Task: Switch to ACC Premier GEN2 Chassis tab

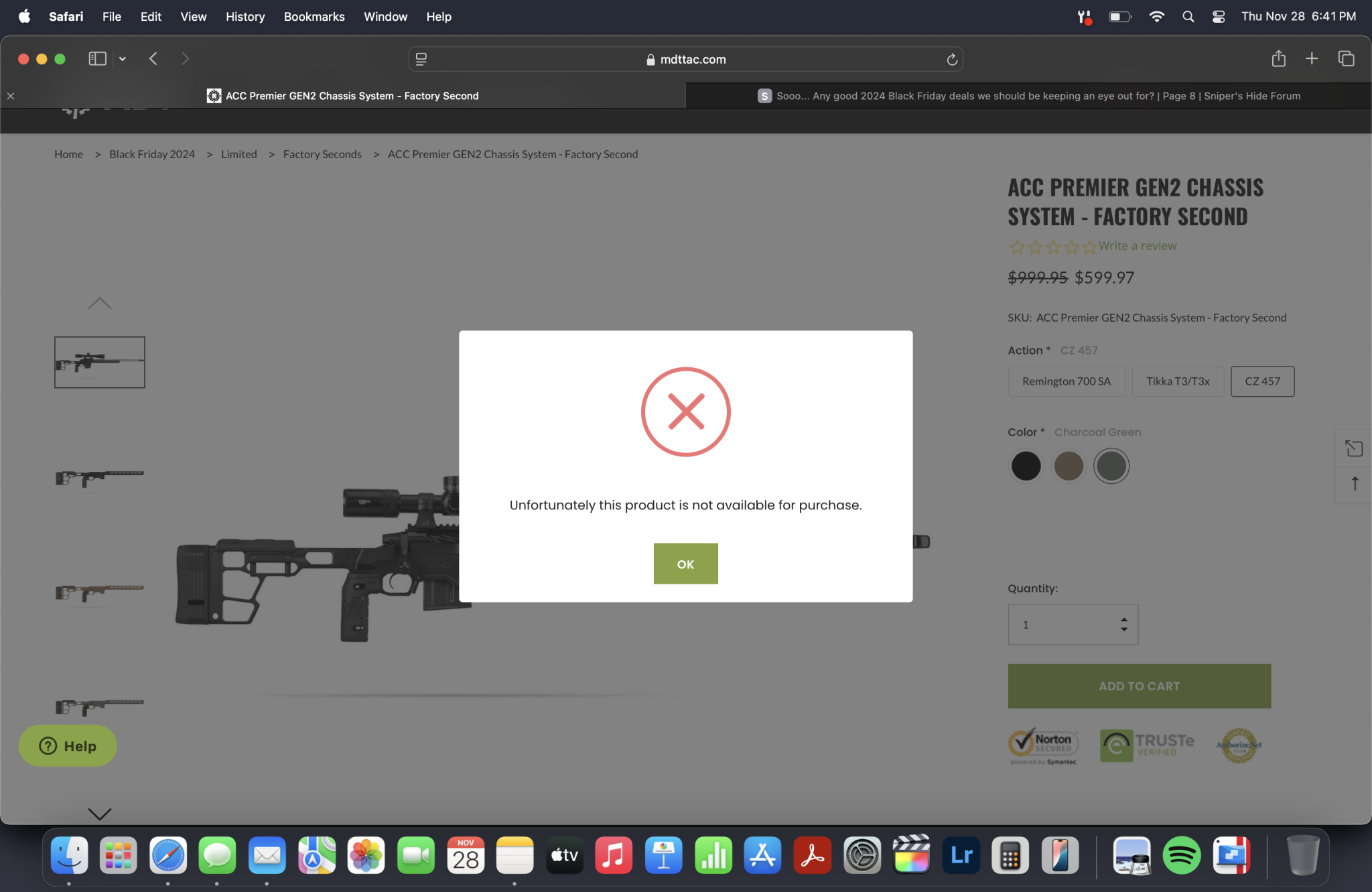Action: tap(343, 96)
